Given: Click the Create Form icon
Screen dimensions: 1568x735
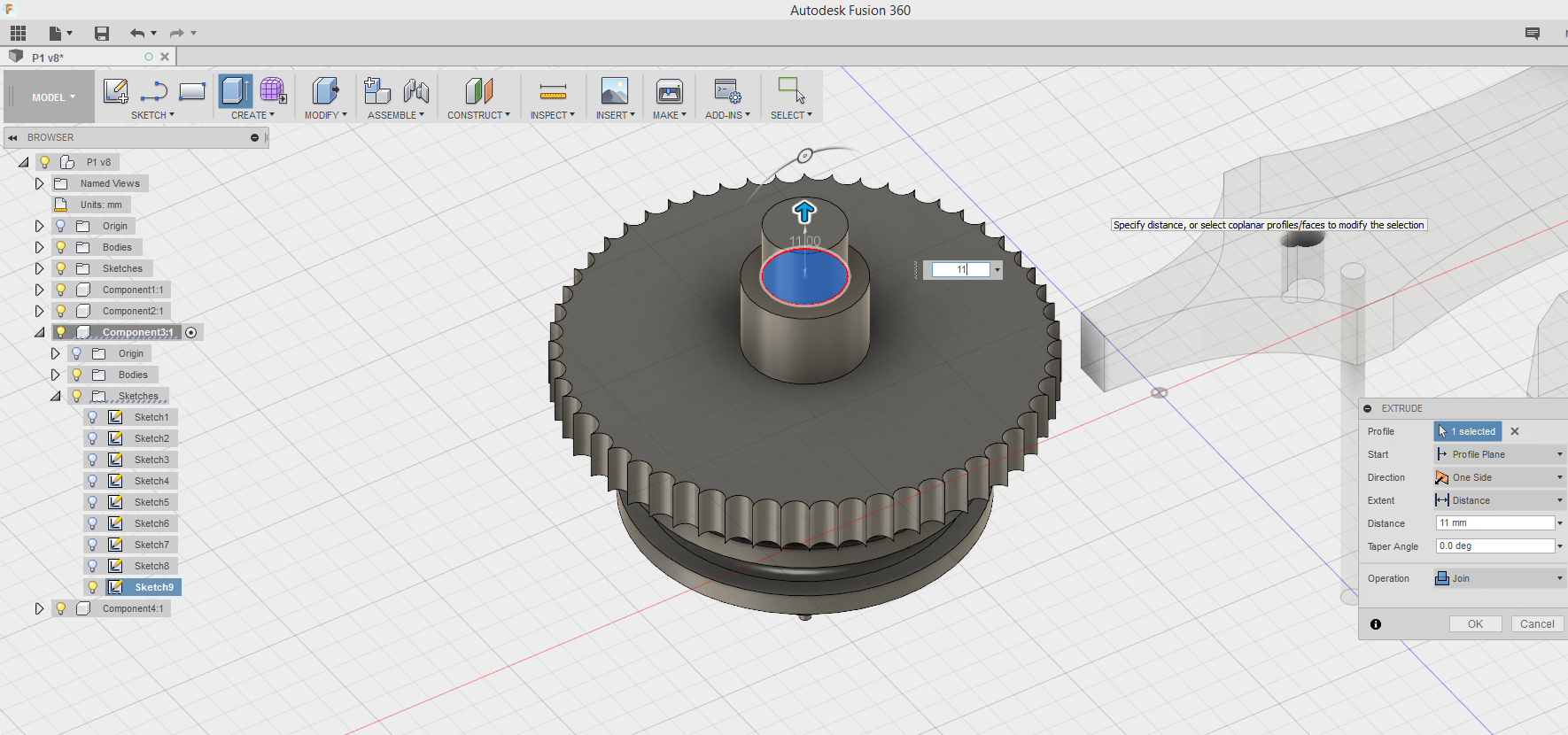Looking at the screenshot, I should click(x=273, y=91).
